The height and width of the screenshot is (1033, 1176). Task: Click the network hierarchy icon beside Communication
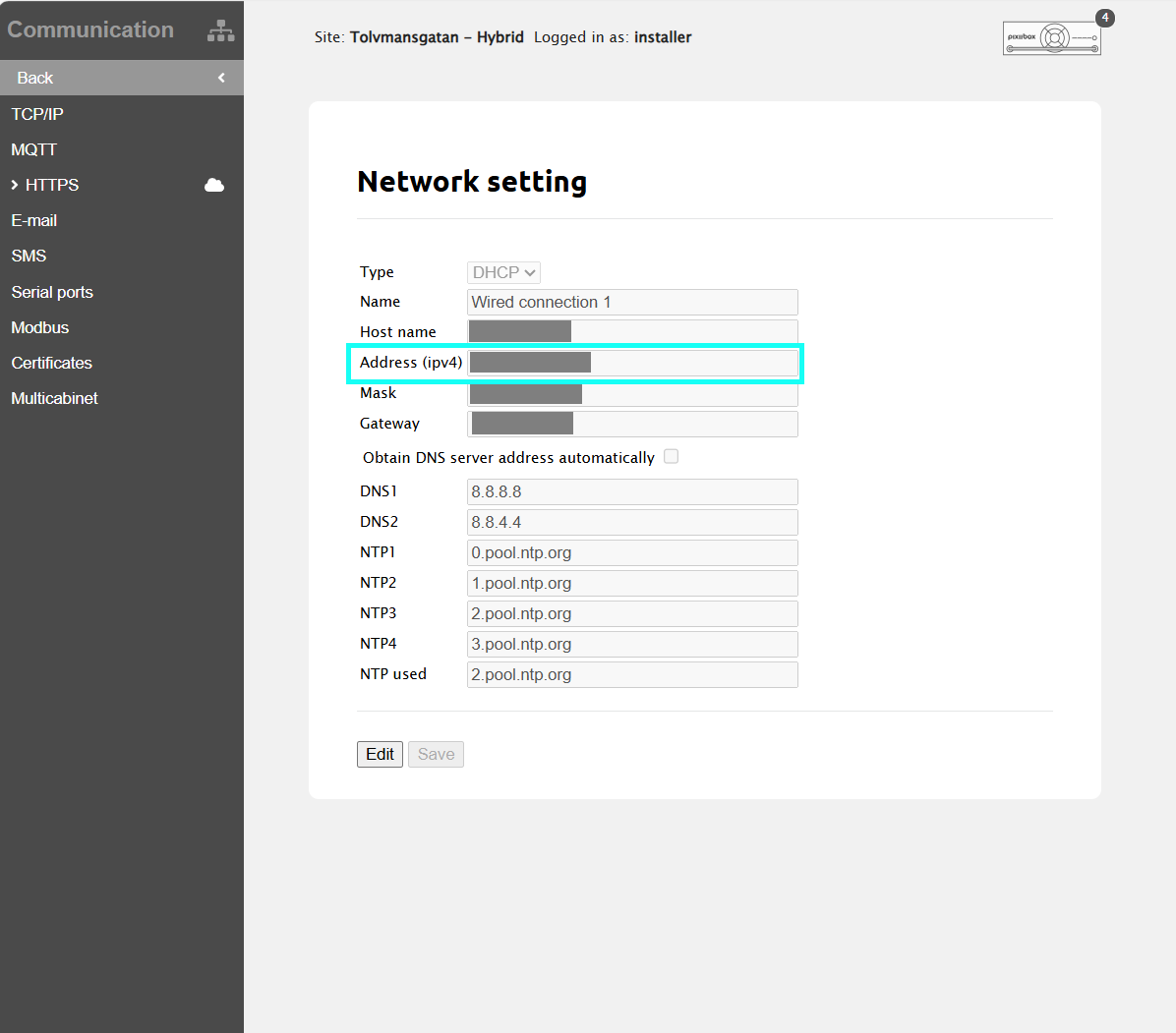pyautogui.click(x=220, y=30)
